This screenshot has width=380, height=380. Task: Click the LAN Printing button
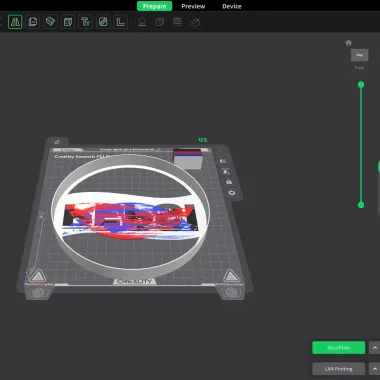tap(339, 369)
